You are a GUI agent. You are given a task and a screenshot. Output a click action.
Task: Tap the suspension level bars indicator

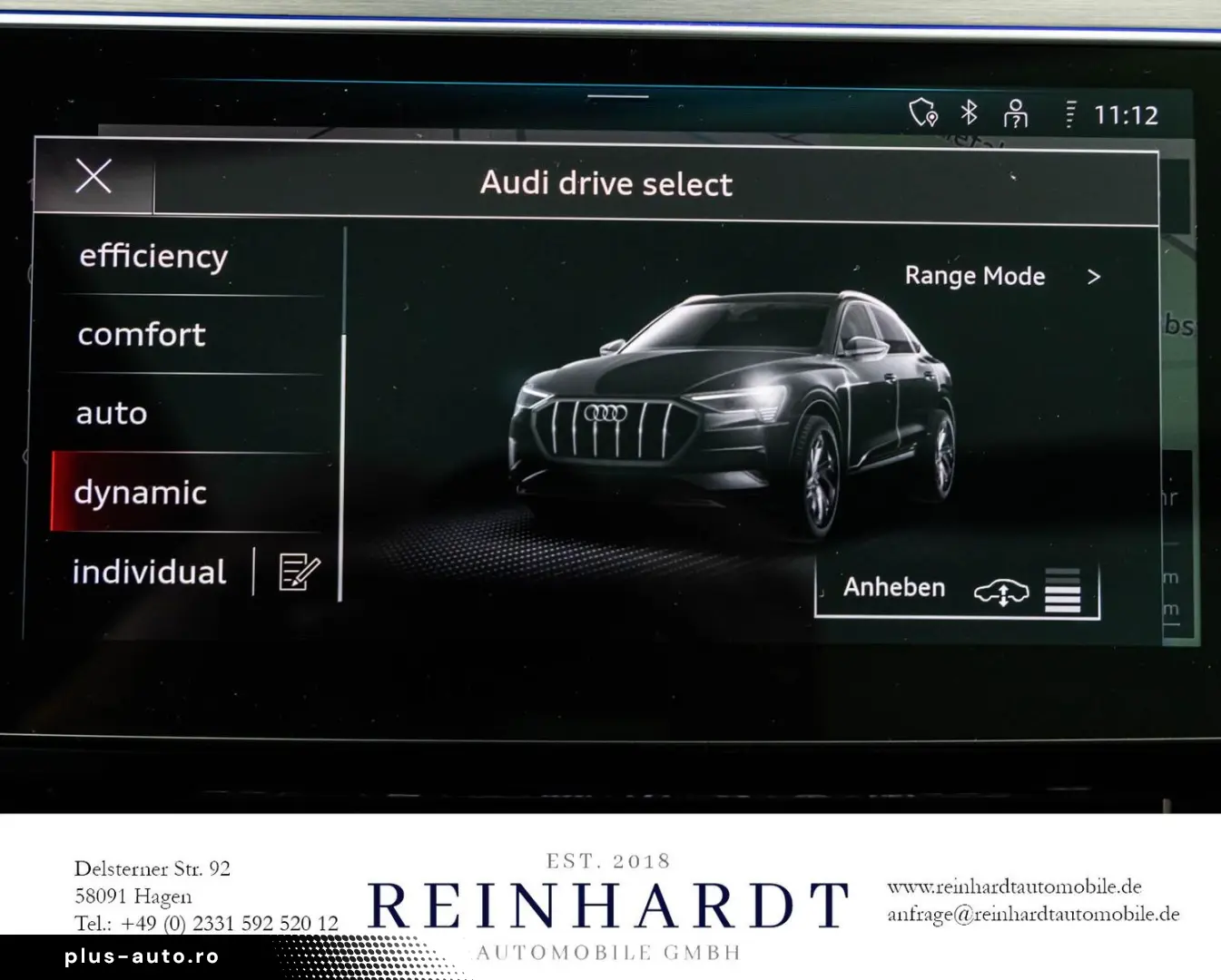(x=1063, y=591)
